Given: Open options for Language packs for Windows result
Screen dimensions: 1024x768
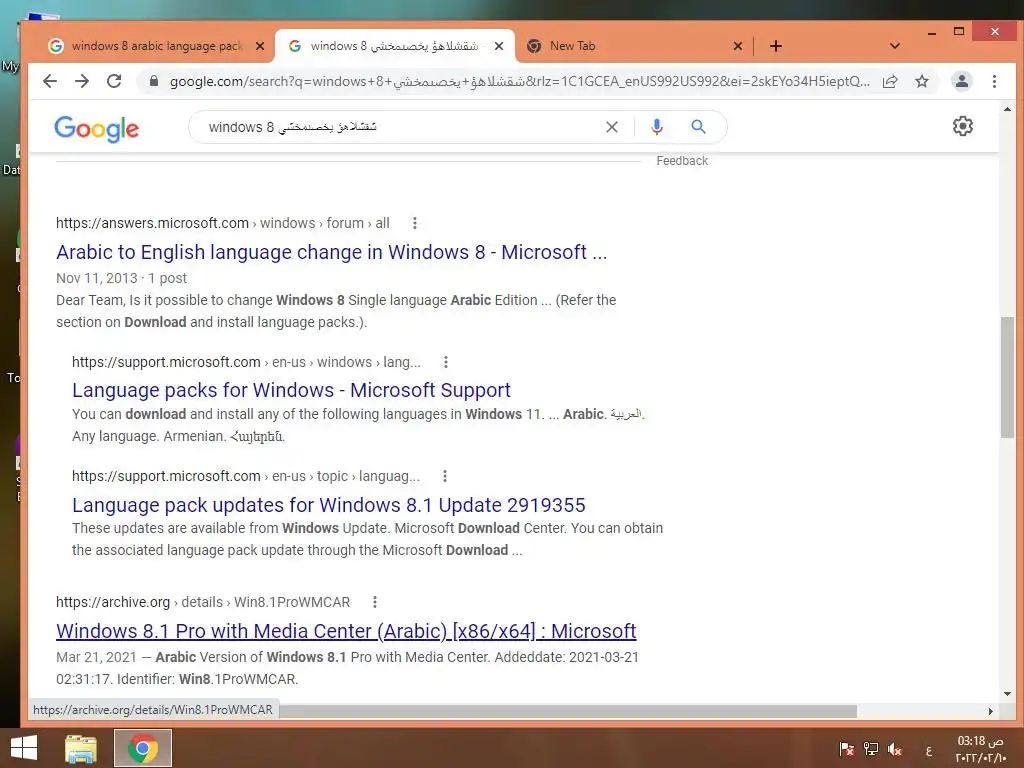Looking at the screenshot, I should [445, 362].
